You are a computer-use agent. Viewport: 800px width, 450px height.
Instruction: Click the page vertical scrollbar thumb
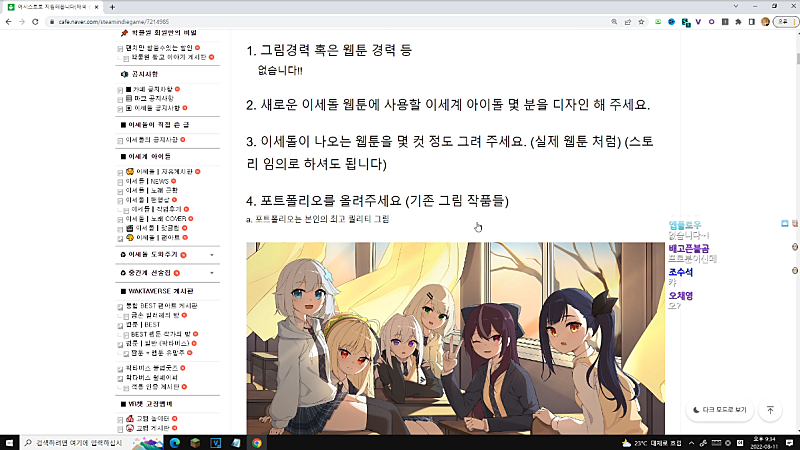[x=797, y=57]
